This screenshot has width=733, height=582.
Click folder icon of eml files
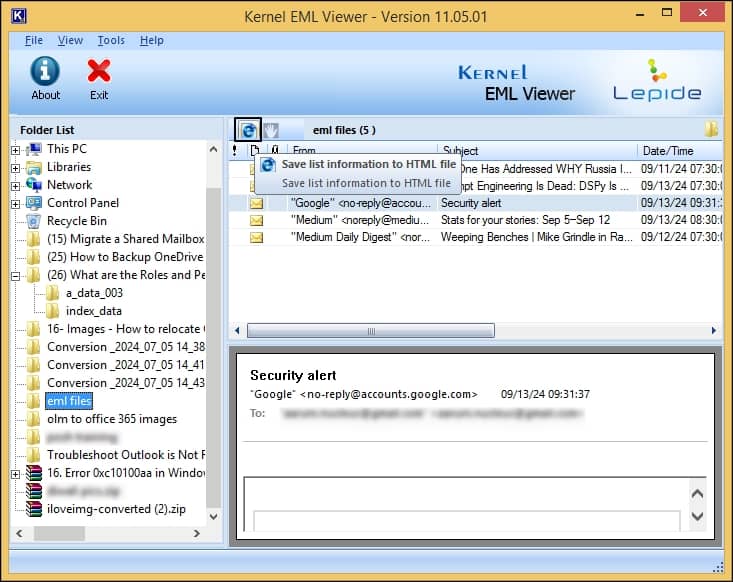34,401
